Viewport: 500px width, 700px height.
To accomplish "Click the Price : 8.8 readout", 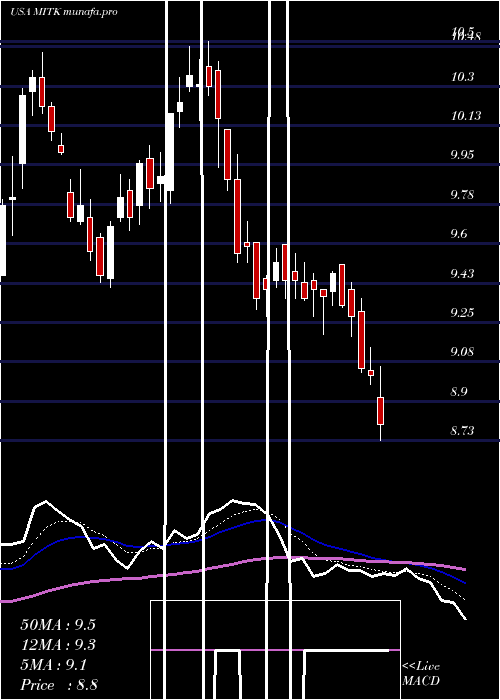I will click(x=59, y=685).
